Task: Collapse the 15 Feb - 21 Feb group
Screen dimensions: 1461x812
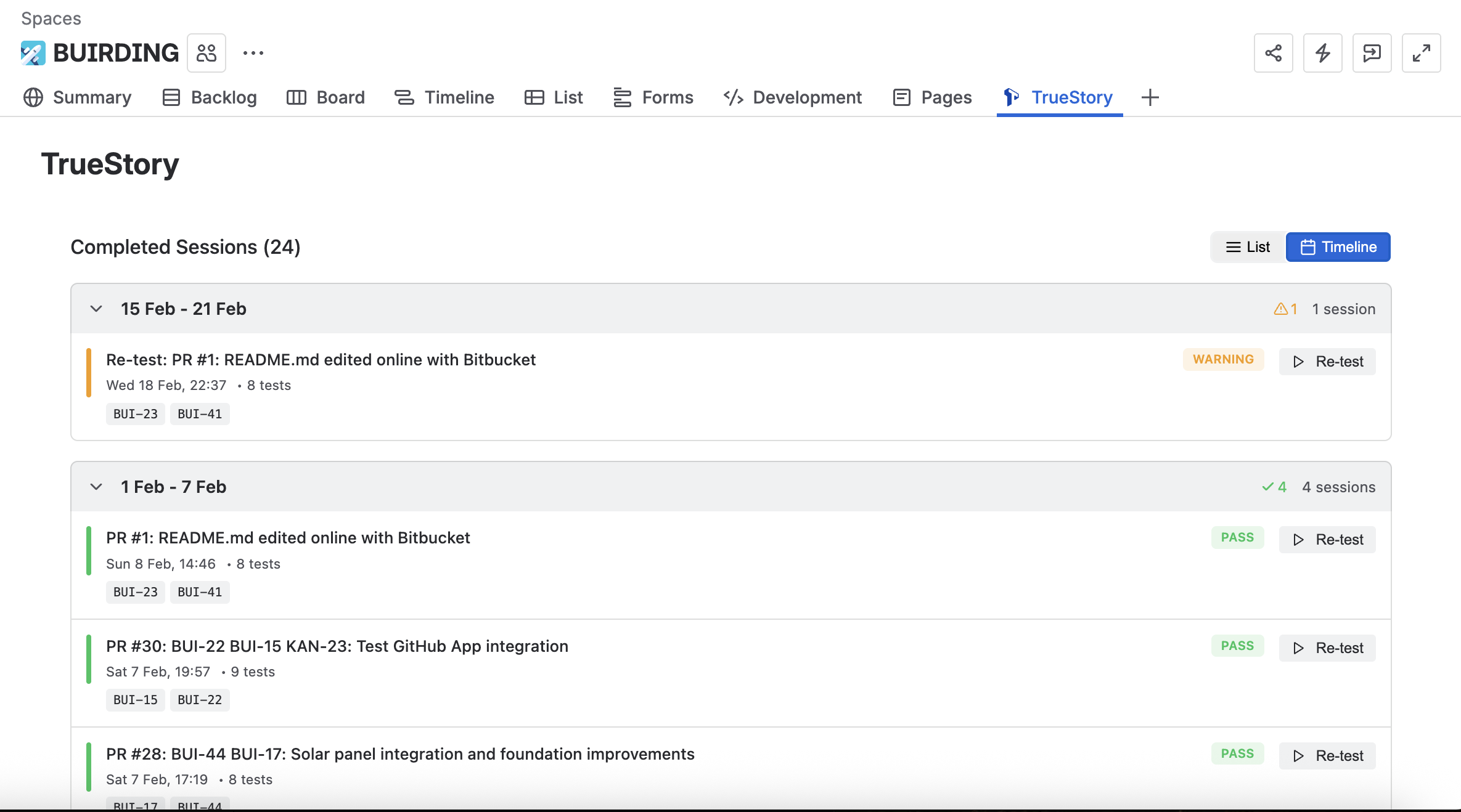Action: tap(96, 309)
